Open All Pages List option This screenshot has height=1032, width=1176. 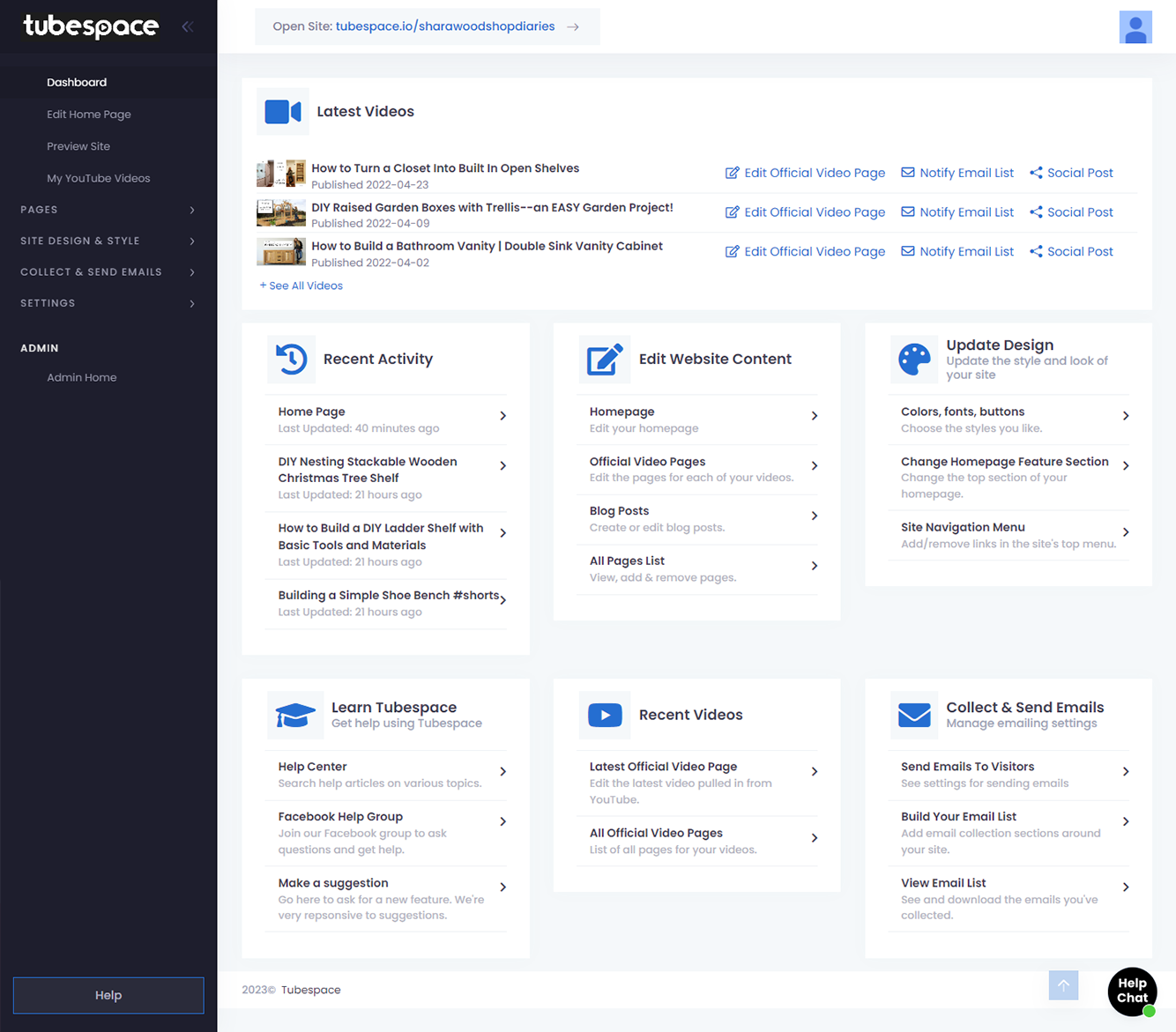[x=697, y=569]
